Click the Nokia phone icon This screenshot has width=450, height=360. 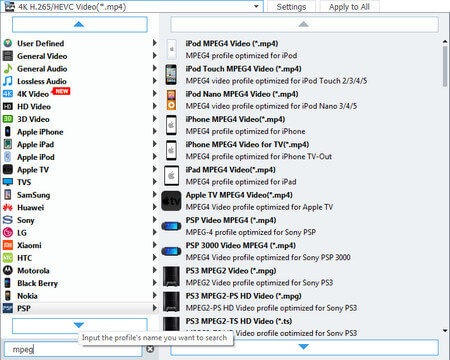click(8, 296)
